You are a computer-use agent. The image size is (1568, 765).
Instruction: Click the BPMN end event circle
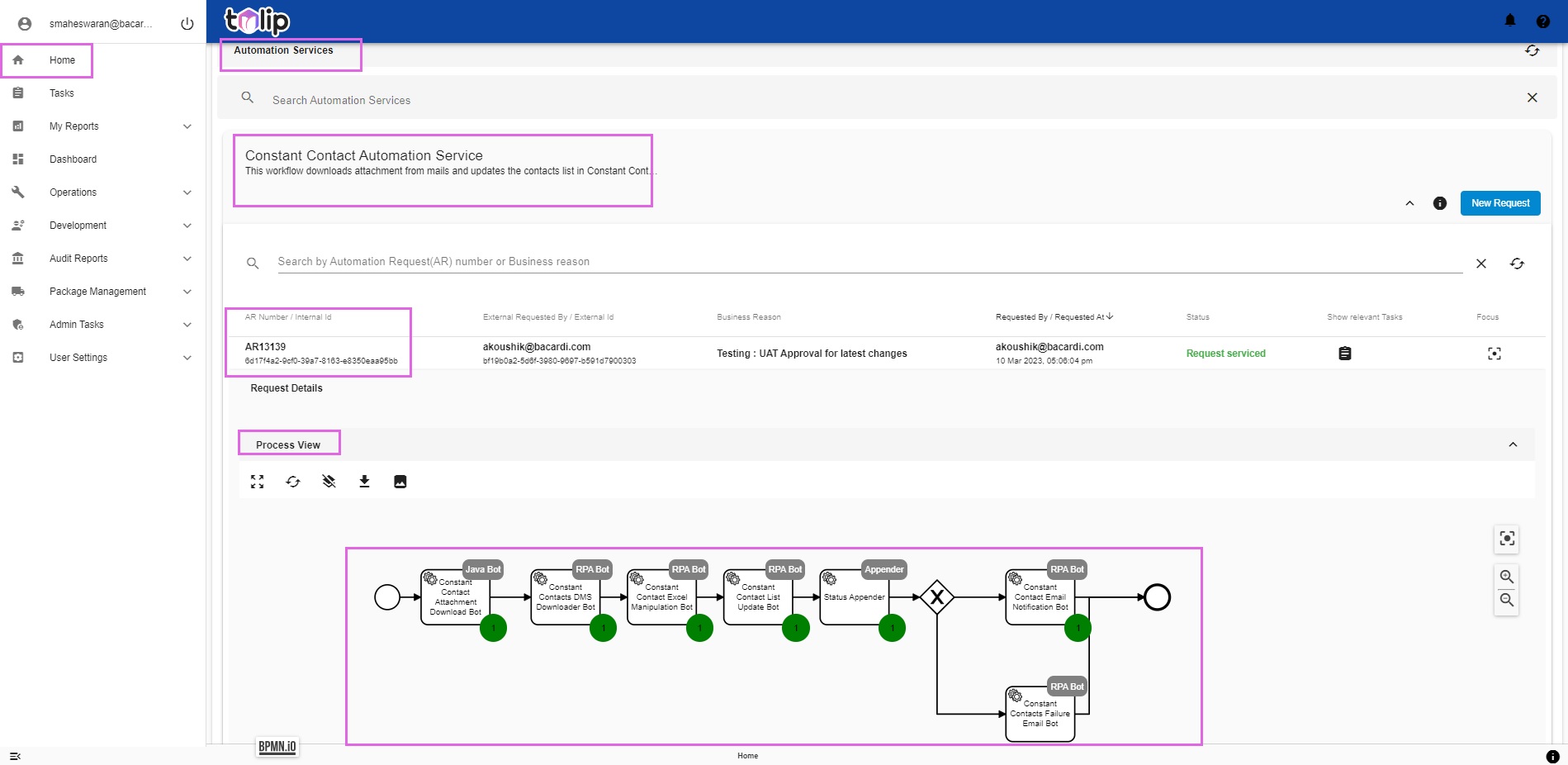(1158, 597)
